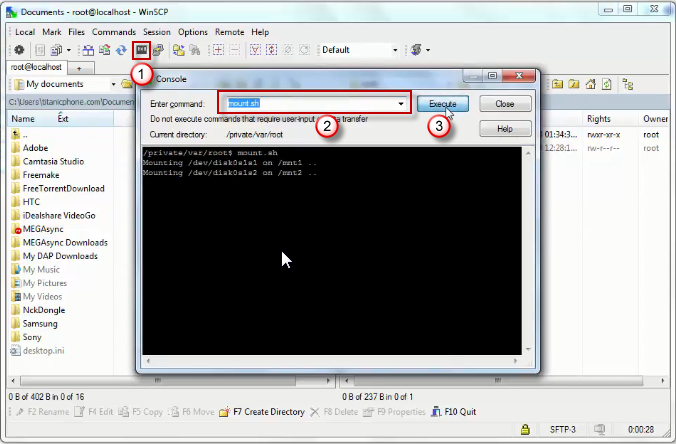Click the Queue view icon in toolbar

[x=40, y=50]
